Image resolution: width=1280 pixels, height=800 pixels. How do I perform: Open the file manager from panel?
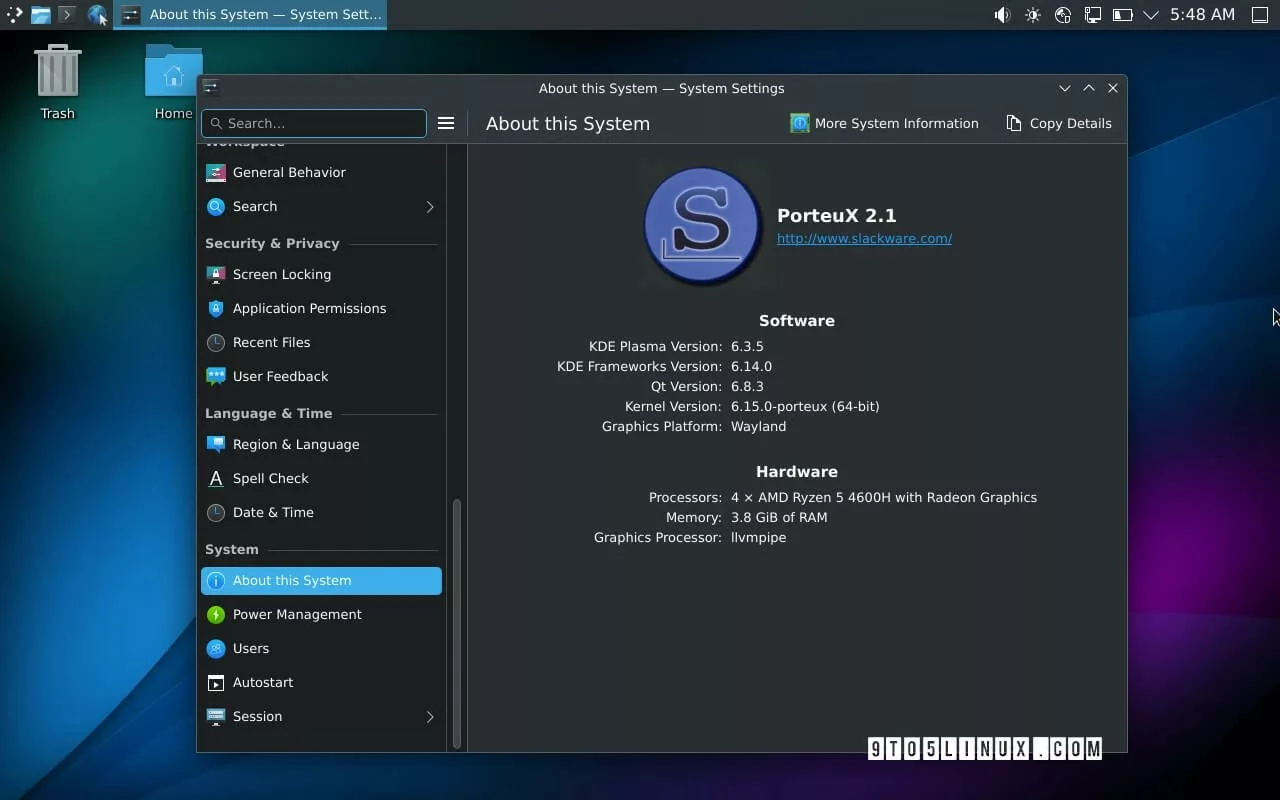click(x=41, y=15)
